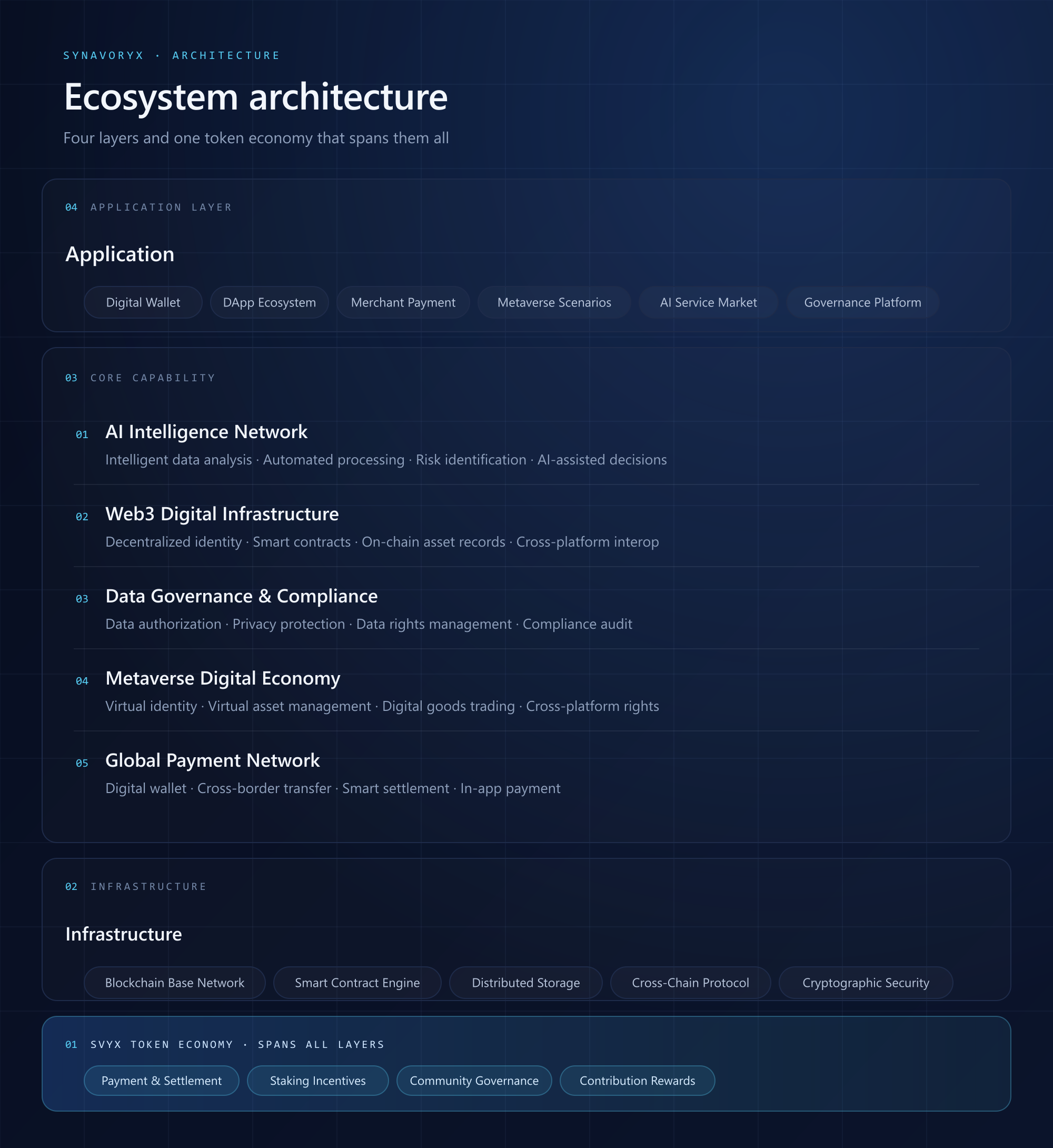Click the Data Governance & Compliance heading
Viewport: 1053px width, 1148px height.
(x=242, y=596)
